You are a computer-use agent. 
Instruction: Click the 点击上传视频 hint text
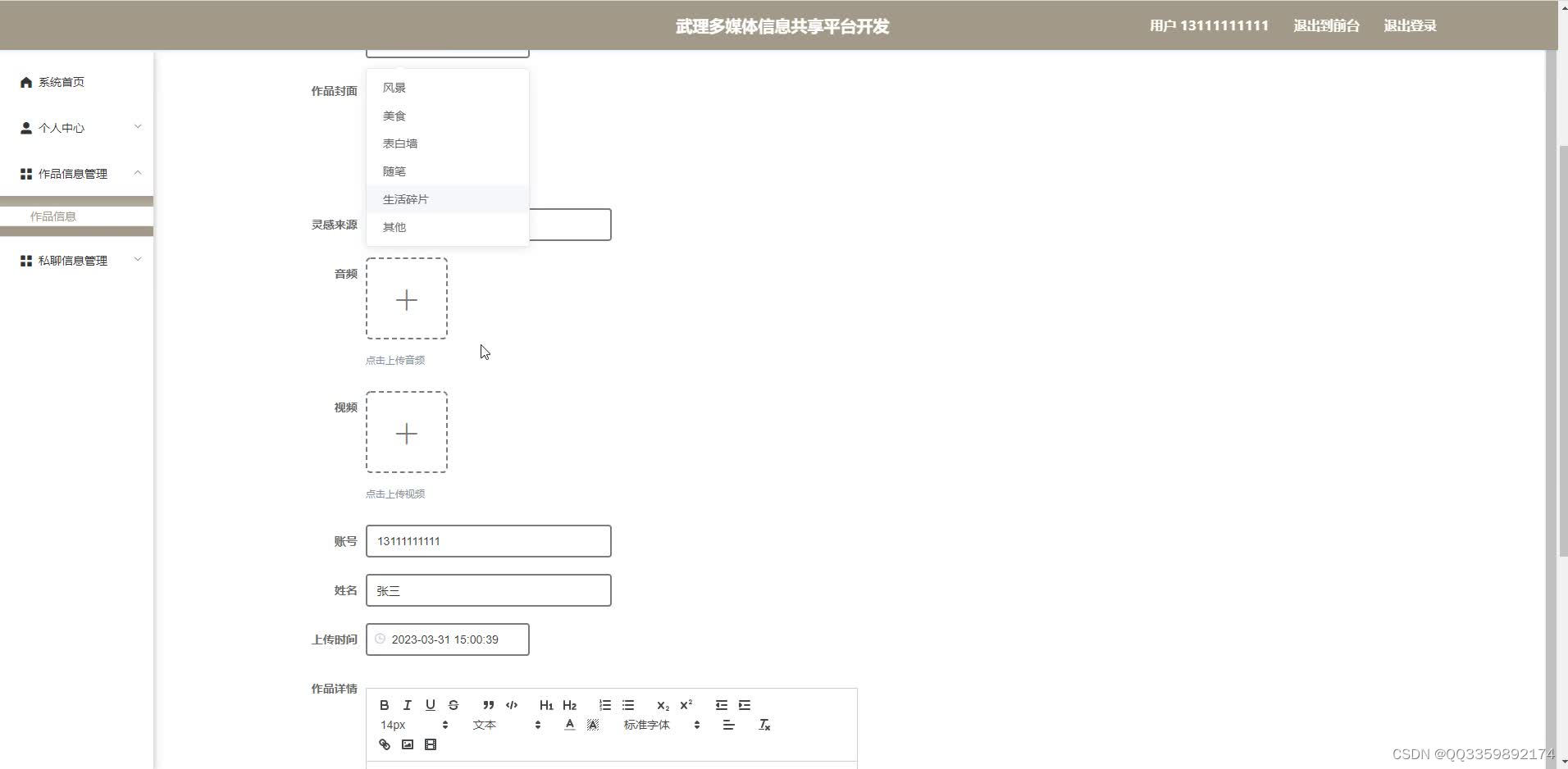(x=395, y=494)
